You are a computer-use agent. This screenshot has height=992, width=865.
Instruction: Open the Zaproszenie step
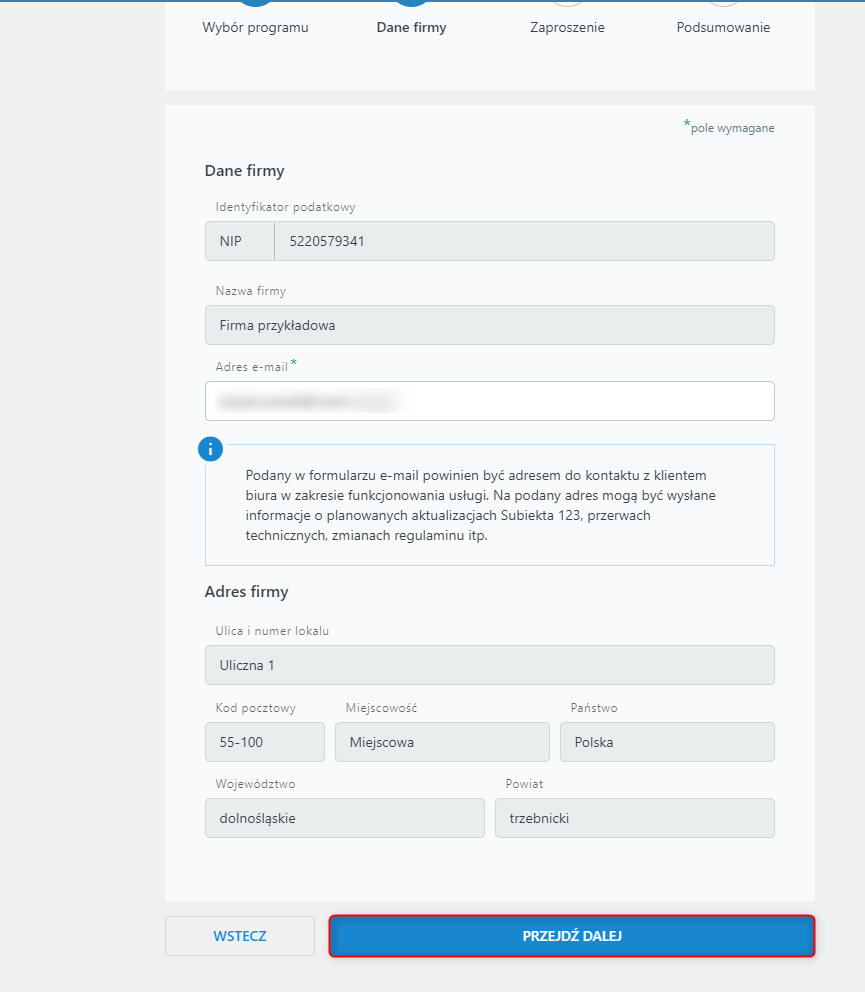pos(567,27)
